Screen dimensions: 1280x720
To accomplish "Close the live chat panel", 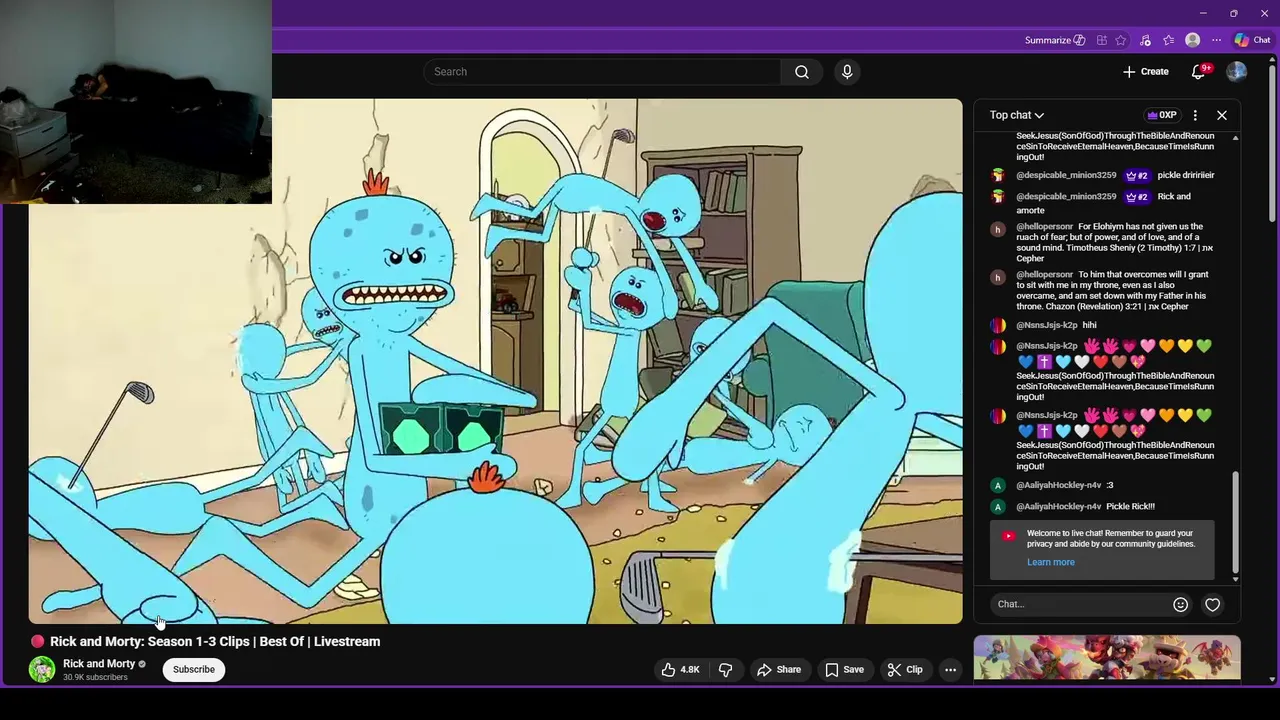I will pyautogui.click(x=1222, y=115).
